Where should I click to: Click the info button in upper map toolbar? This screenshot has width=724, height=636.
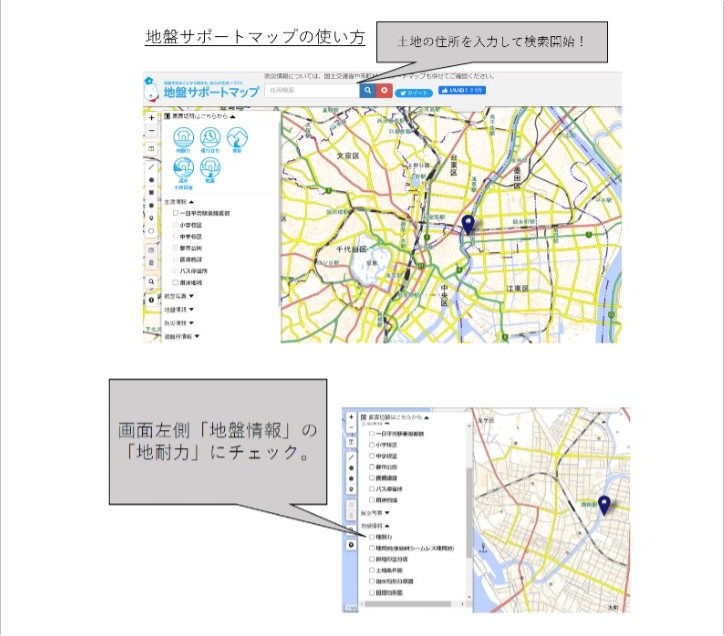(151, 300)
